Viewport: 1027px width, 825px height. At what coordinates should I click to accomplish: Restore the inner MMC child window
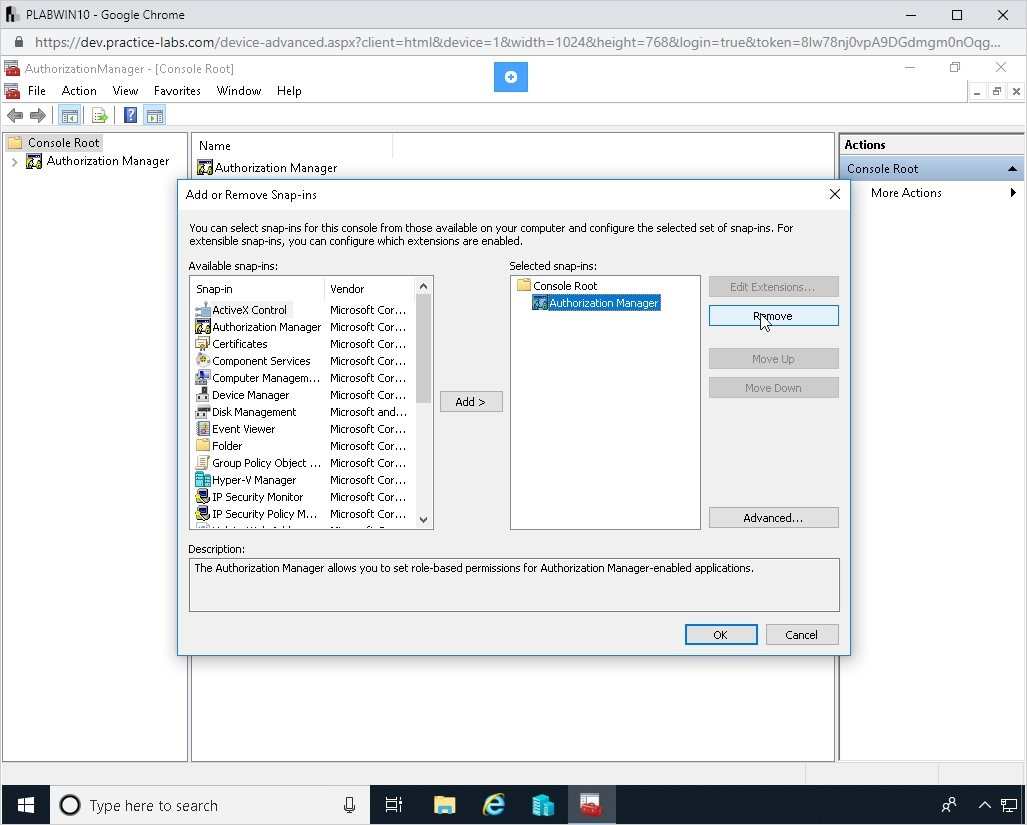pos(996,92)
